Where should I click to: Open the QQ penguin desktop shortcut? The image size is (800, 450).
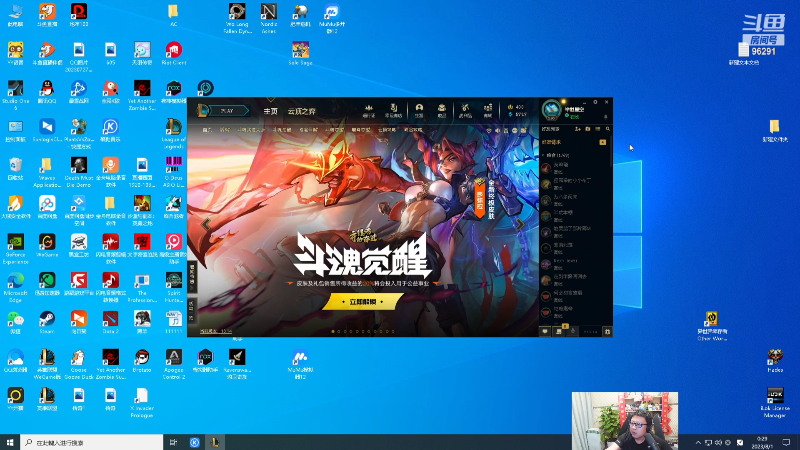(47, 92)
